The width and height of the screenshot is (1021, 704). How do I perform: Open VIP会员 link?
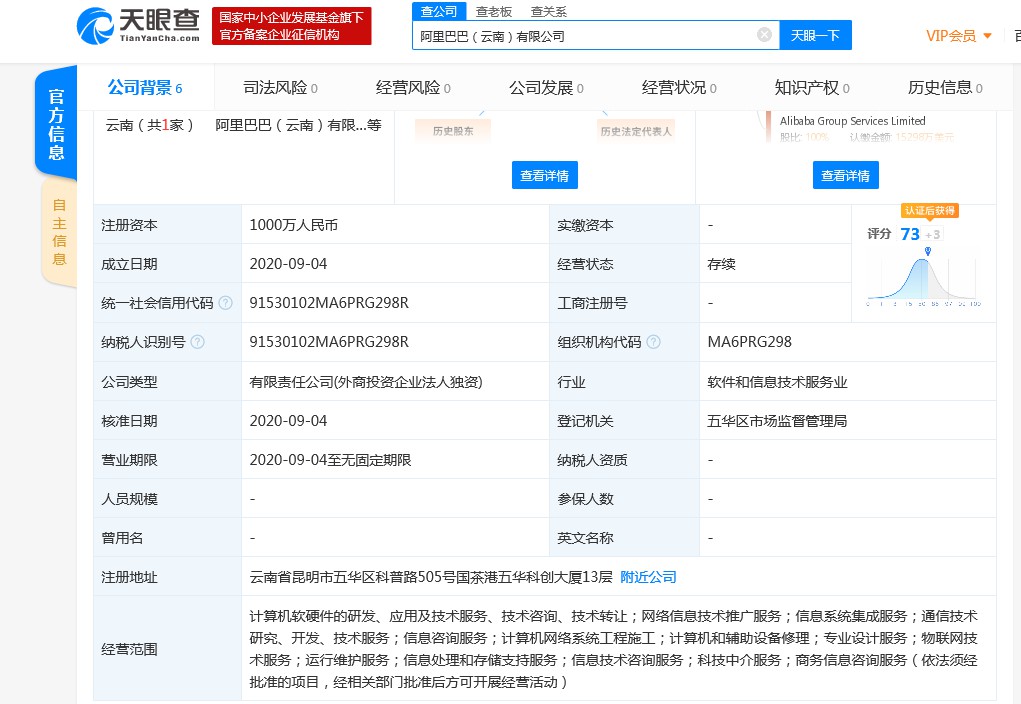pyautogui.click(x=951, y=36)
